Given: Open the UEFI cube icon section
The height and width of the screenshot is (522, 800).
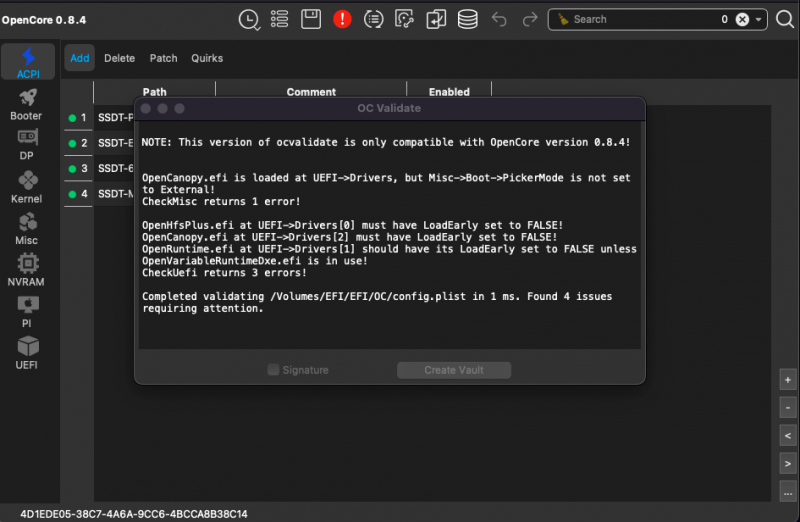Looking at the screenshot, I should (x=26, y=352).
